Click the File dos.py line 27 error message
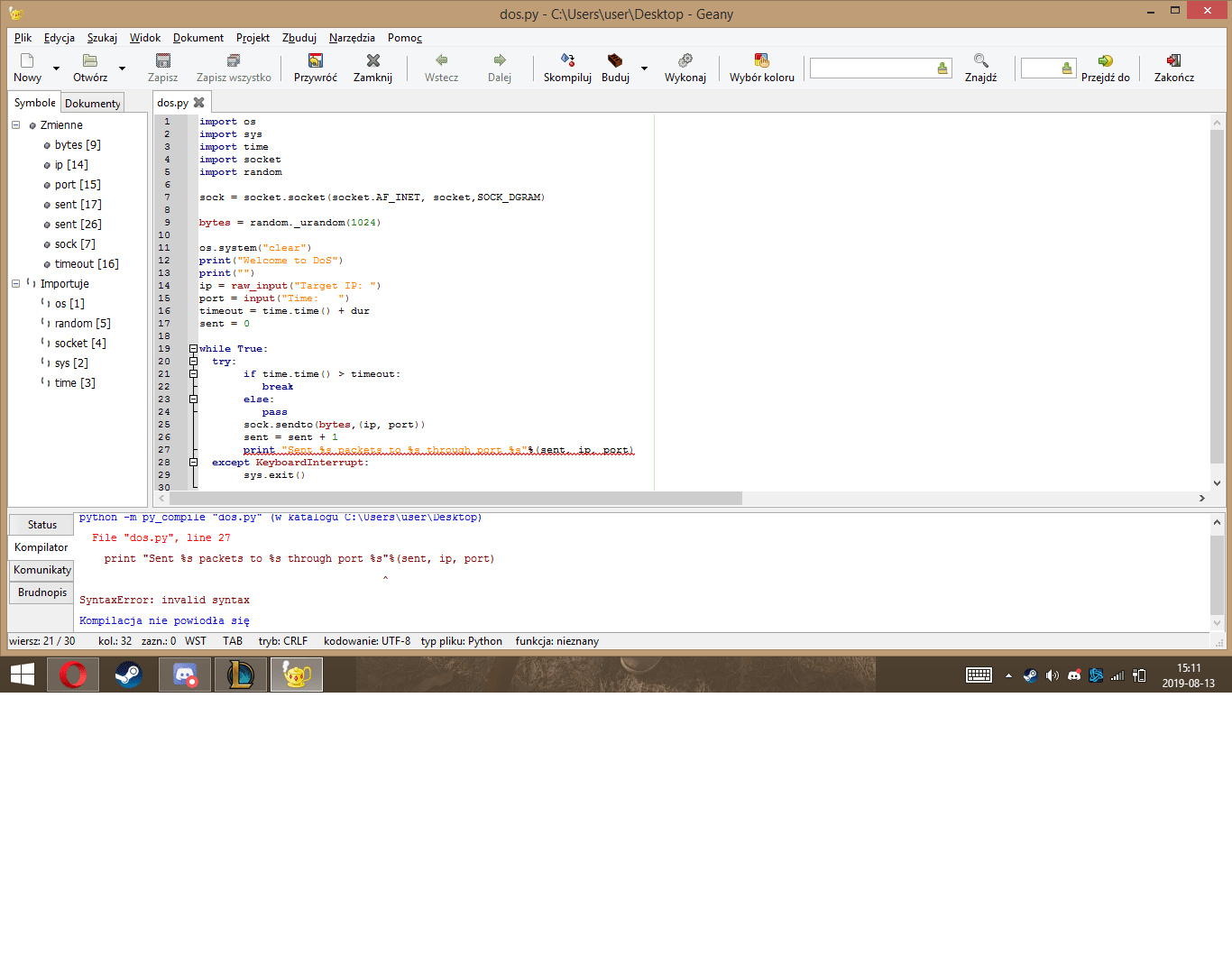This screenshot has width=1232, height=964. (161, 537)
